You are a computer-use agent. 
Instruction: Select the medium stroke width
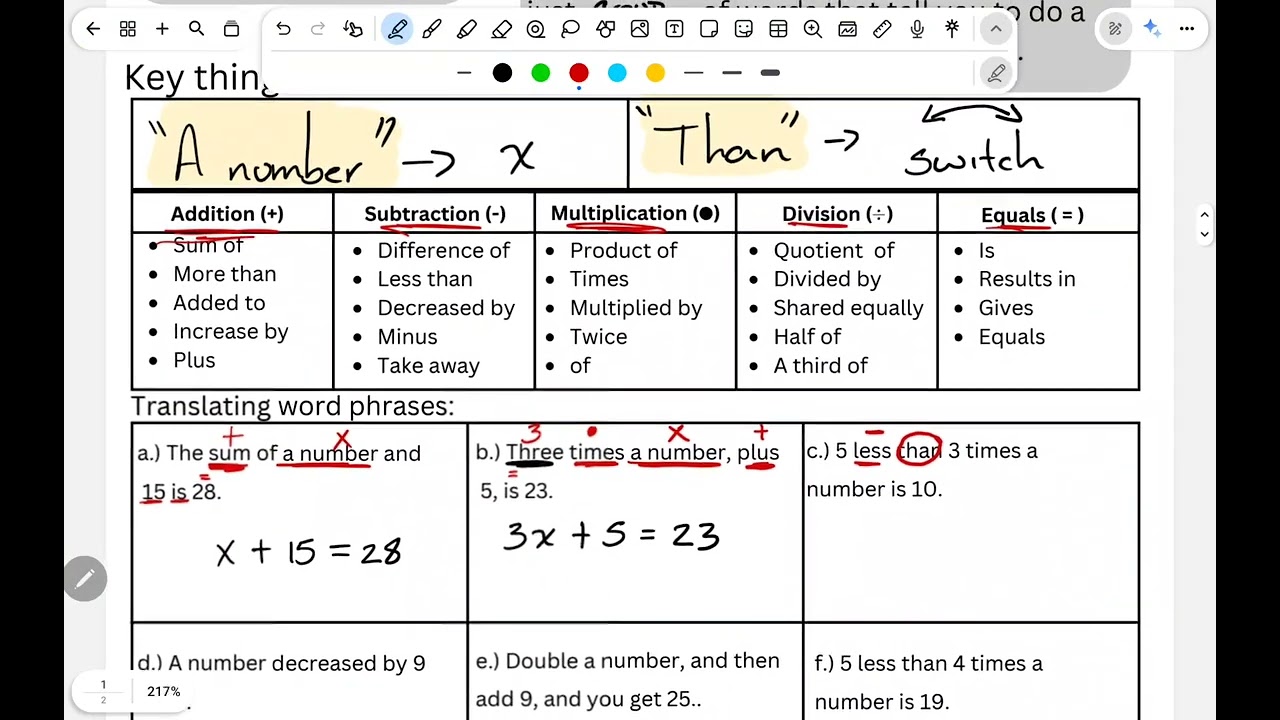pos(732,73)
